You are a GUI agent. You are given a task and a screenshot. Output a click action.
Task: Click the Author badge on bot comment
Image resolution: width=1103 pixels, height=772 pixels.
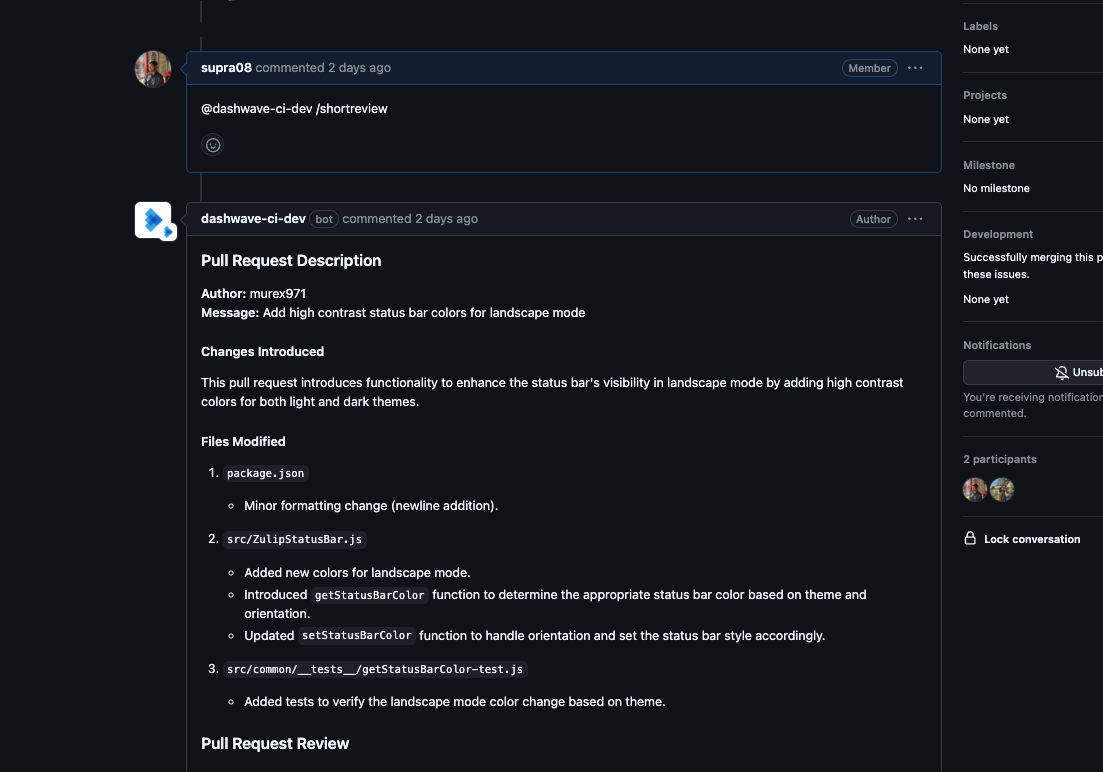873,219
